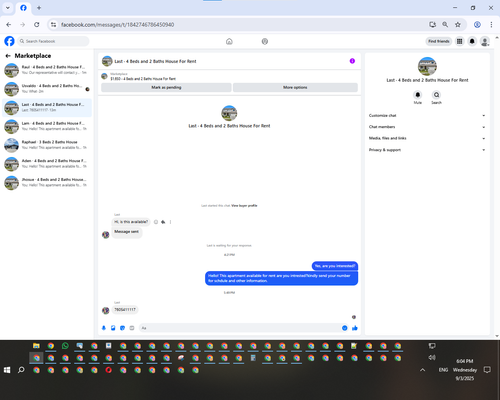Click the More options button

point(295,87)
